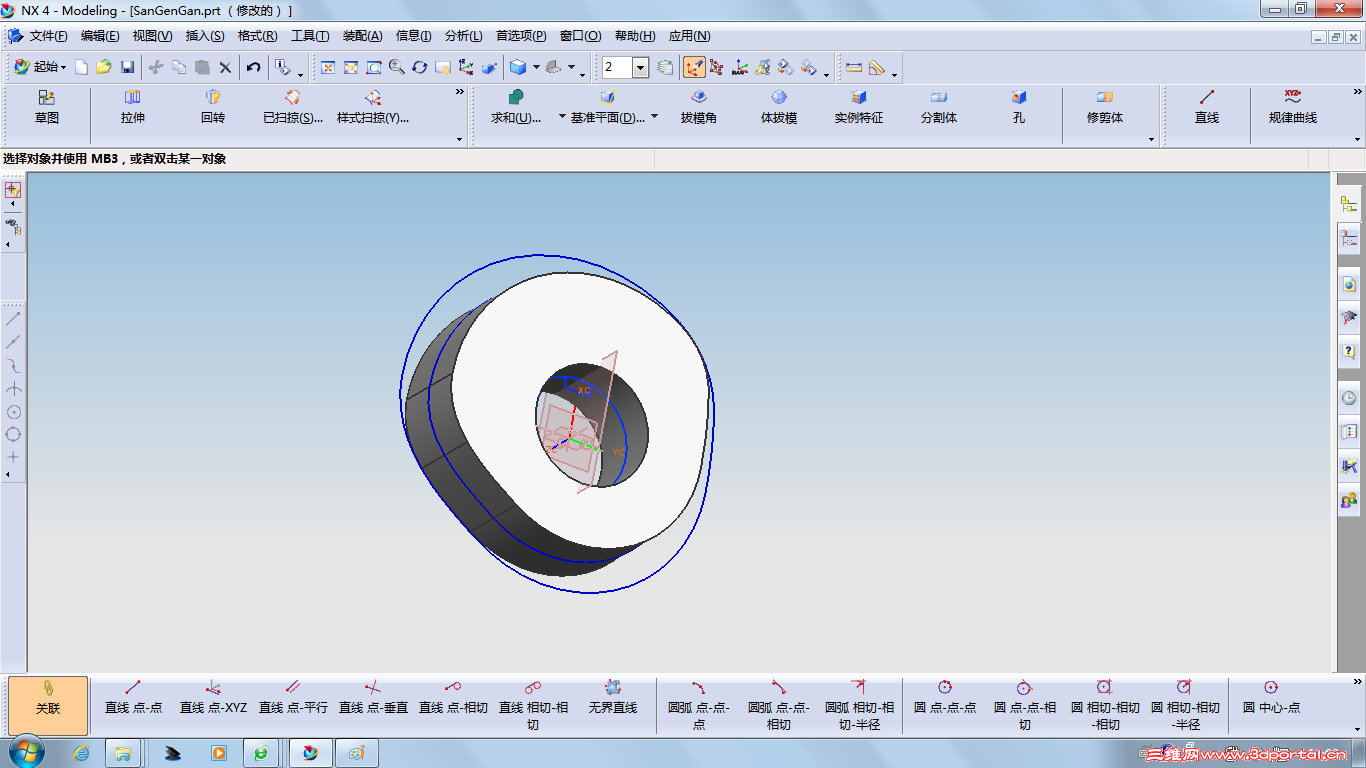This screenshot has height=768, width=1366.
Task: Expand the dropdown arrow left of 基准平面(D)
Action: [x=562, y=116]
